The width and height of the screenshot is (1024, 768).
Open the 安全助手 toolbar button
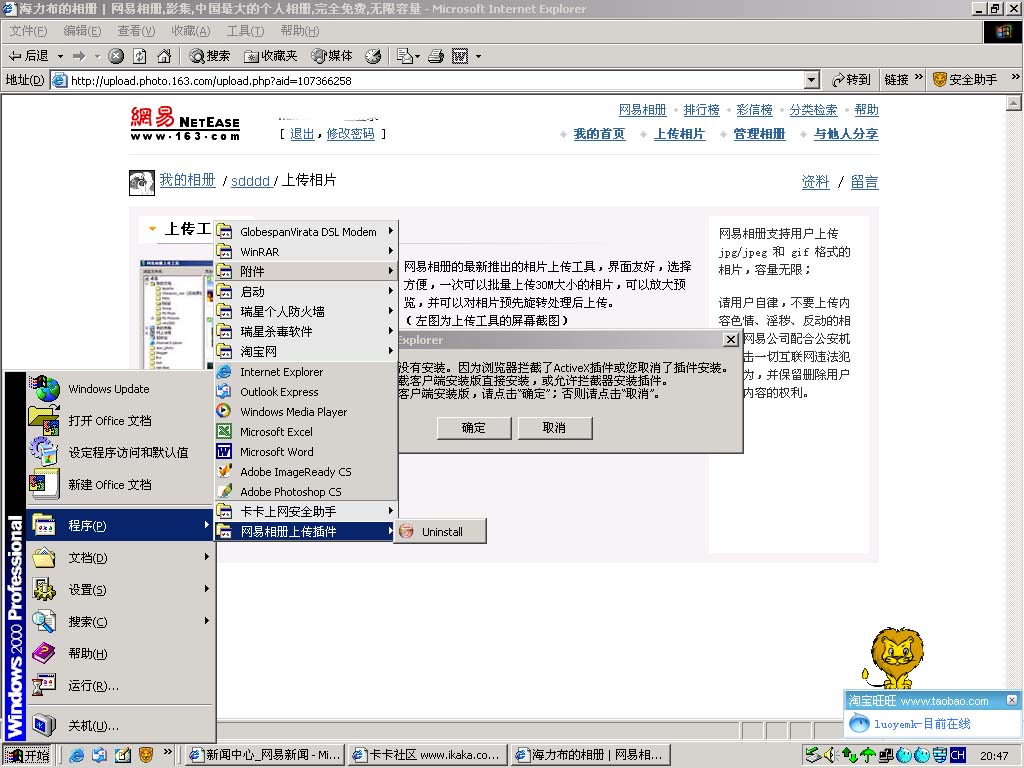[965, 80]
